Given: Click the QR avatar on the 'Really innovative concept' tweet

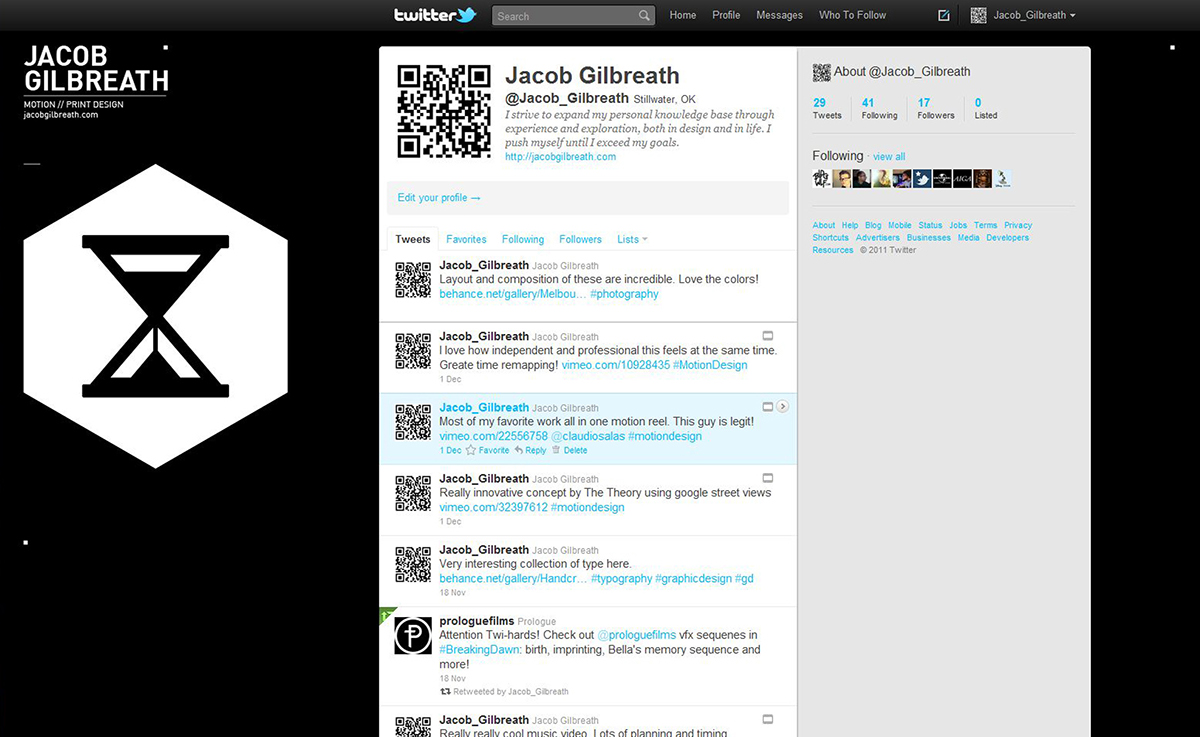Looking at the screenshot, I should coord(413,492).
